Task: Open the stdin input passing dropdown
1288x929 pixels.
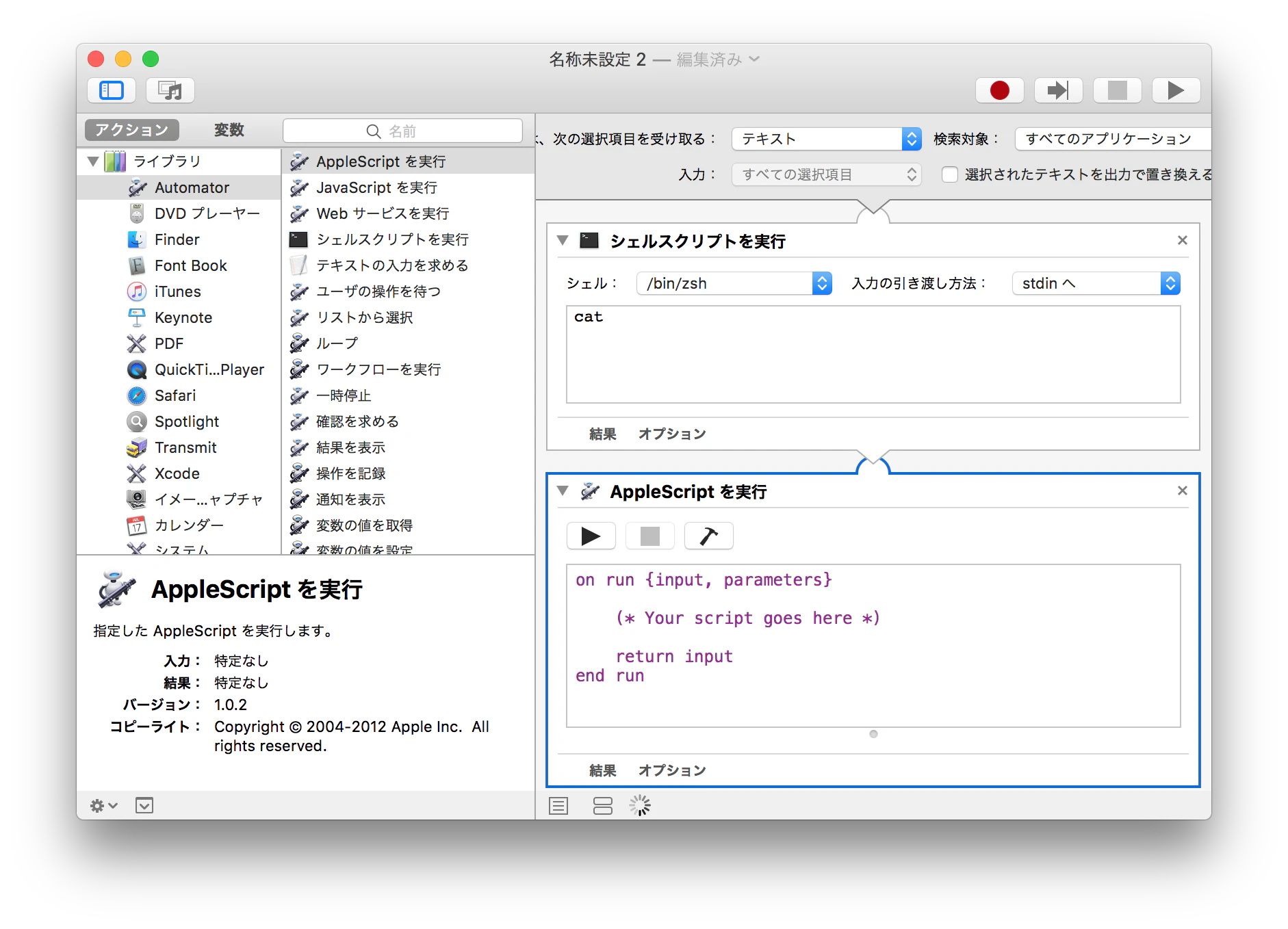Action: pyautogui.click(x=1096, y=283)
